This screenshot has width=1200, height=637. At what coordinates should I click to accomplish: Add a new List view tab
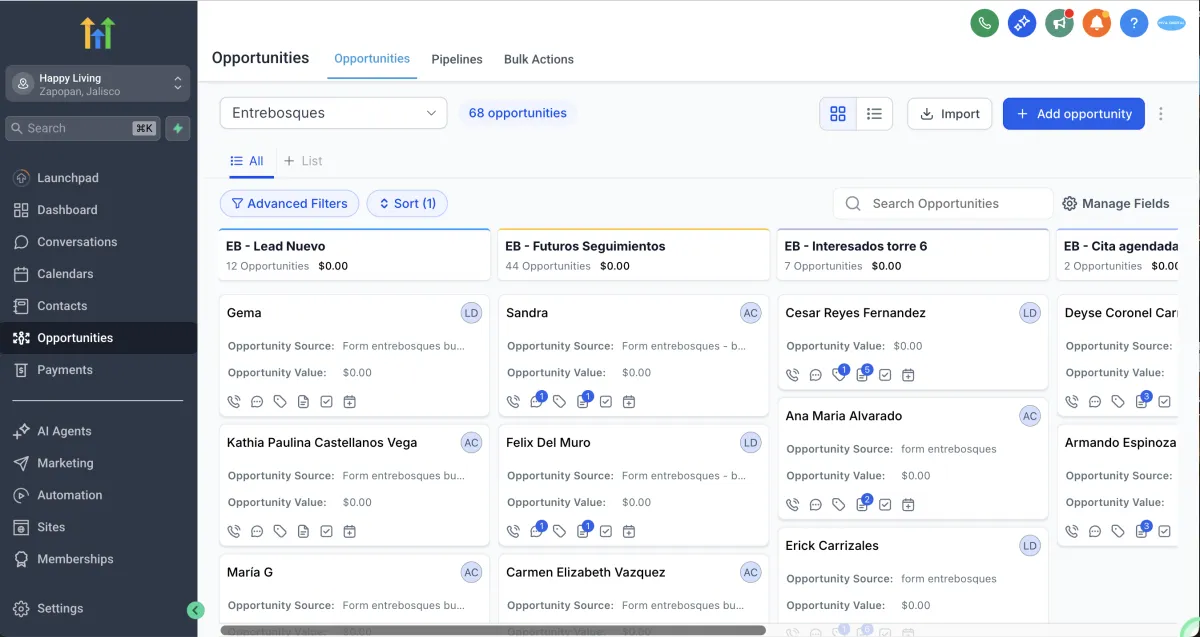(x=303, y=161)
